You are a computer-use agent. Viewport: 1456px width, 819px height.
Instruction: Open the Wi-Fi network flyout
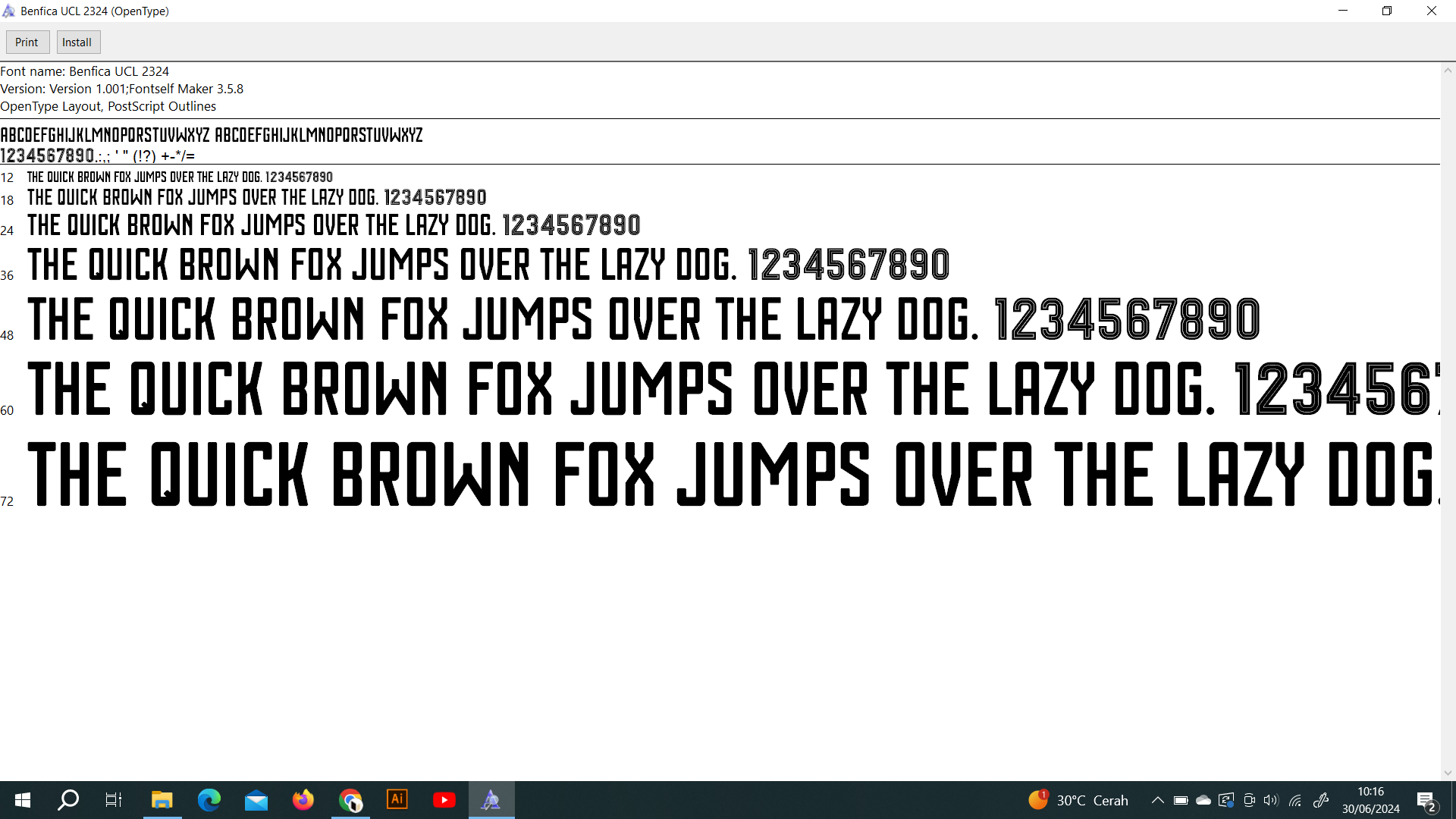click(1295, 800)
